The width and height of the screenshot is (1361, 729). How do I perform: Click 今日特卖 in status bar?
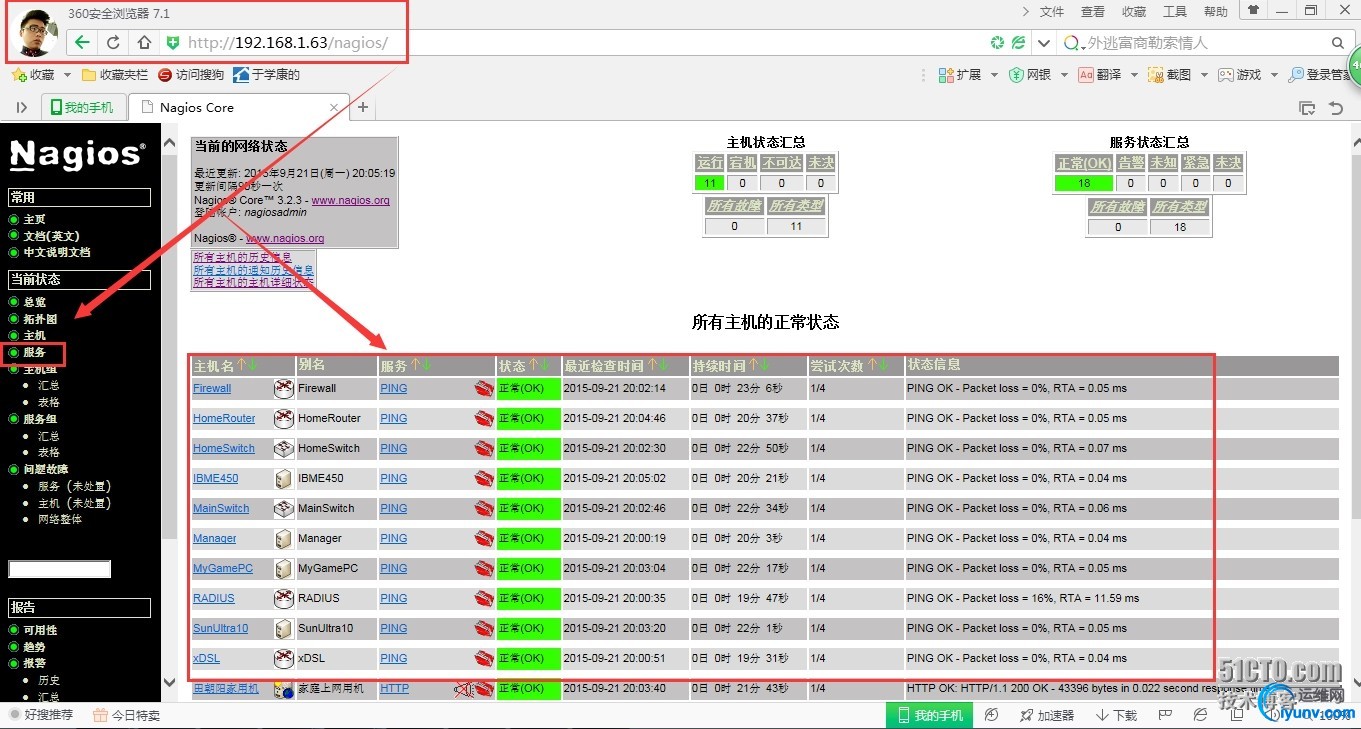click(127, 715)
